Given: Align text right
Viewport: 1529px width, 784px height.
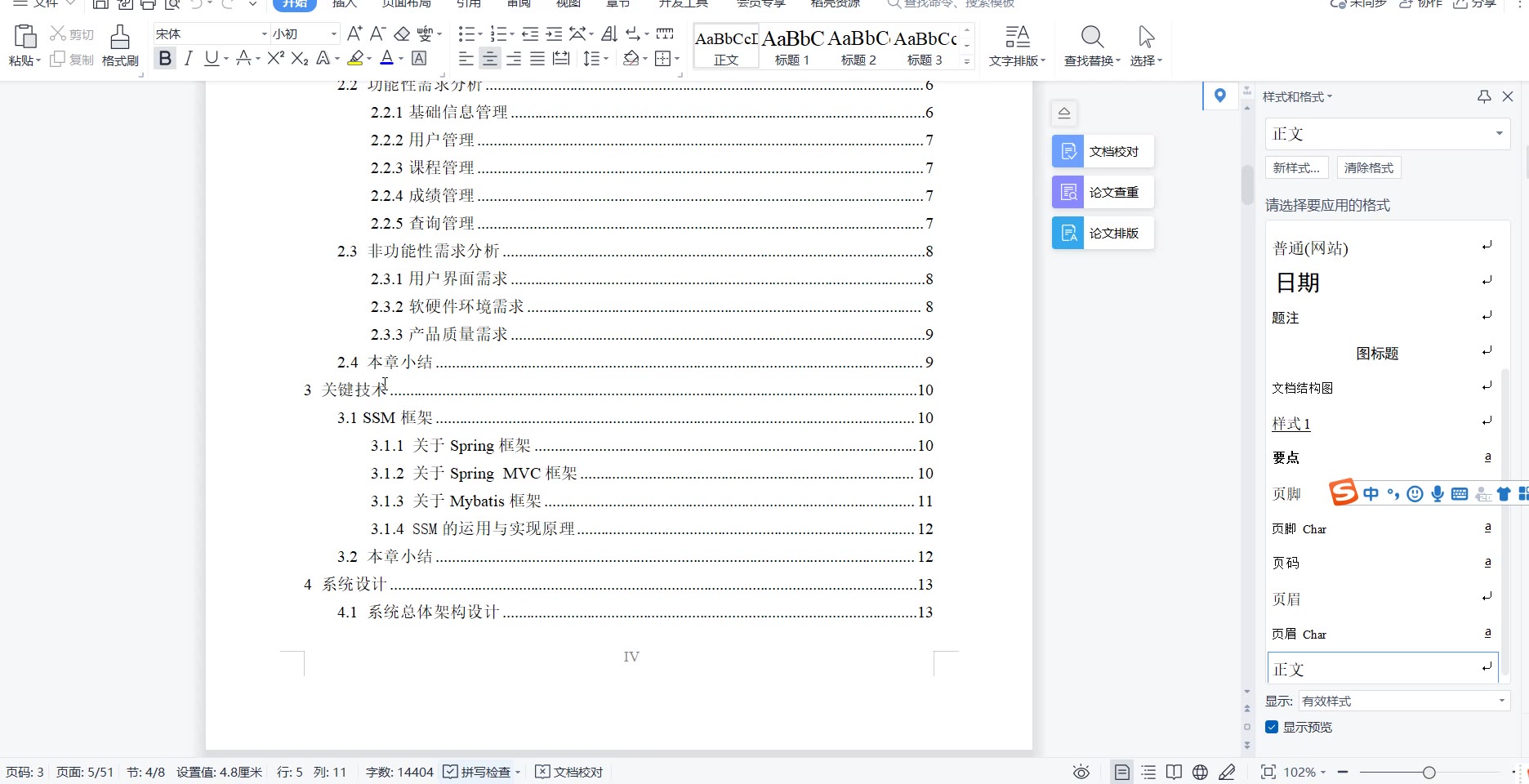Looking at the screenshot, I should click(514, 59).
